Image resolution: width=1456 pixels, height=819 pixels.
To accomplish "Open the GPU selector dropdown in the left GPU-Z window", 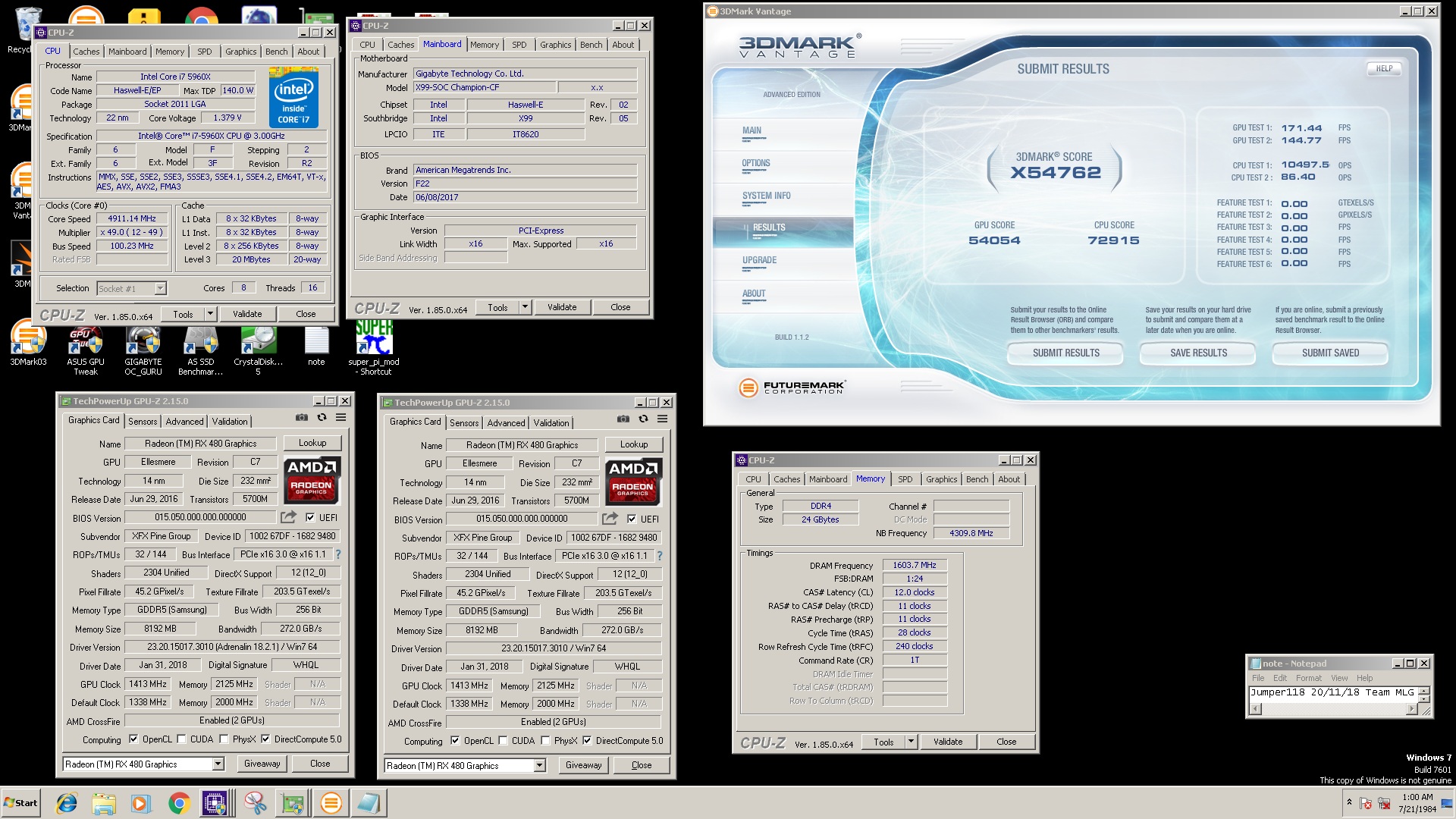I will [x=218, y=764].
